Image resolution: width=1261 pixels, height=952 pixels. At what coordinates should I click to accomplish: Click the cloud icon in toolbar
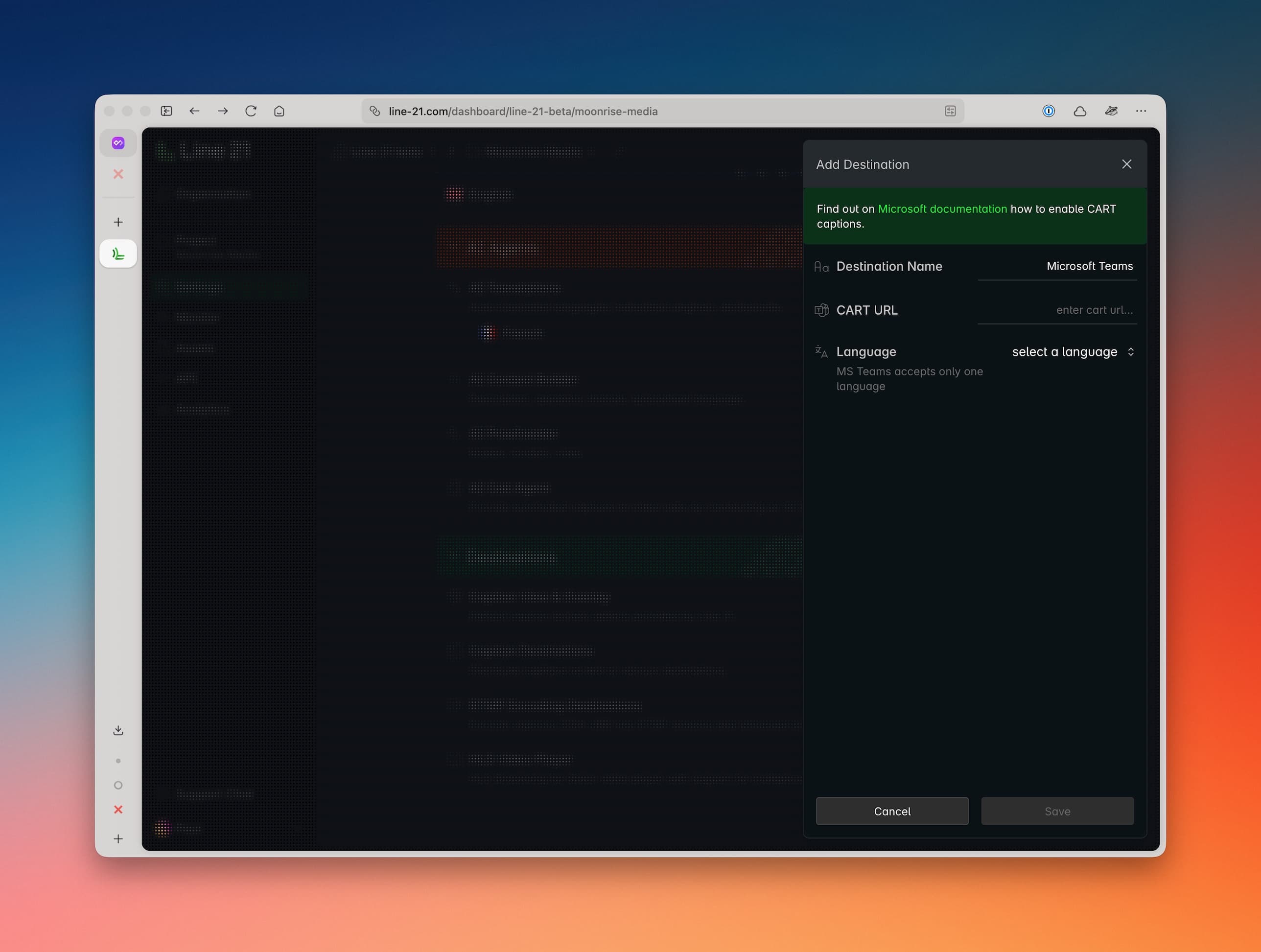tap(1079, 111)
